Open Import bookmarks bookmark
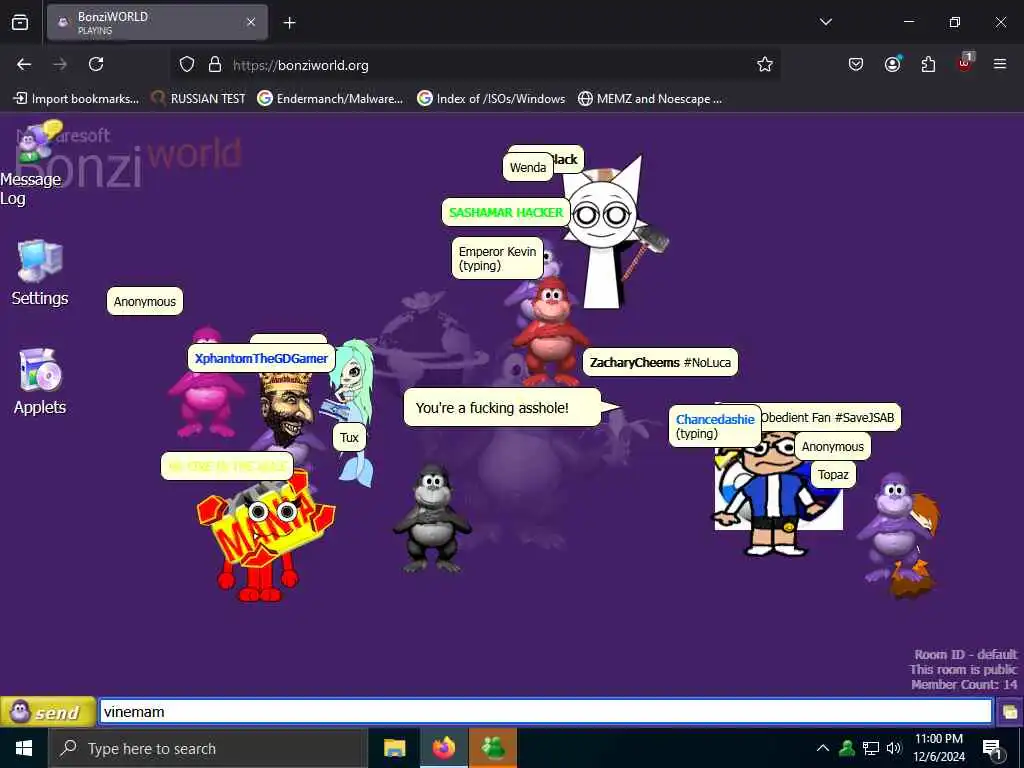The height and width of the screenshot is (768, 1024). [76, 99]
